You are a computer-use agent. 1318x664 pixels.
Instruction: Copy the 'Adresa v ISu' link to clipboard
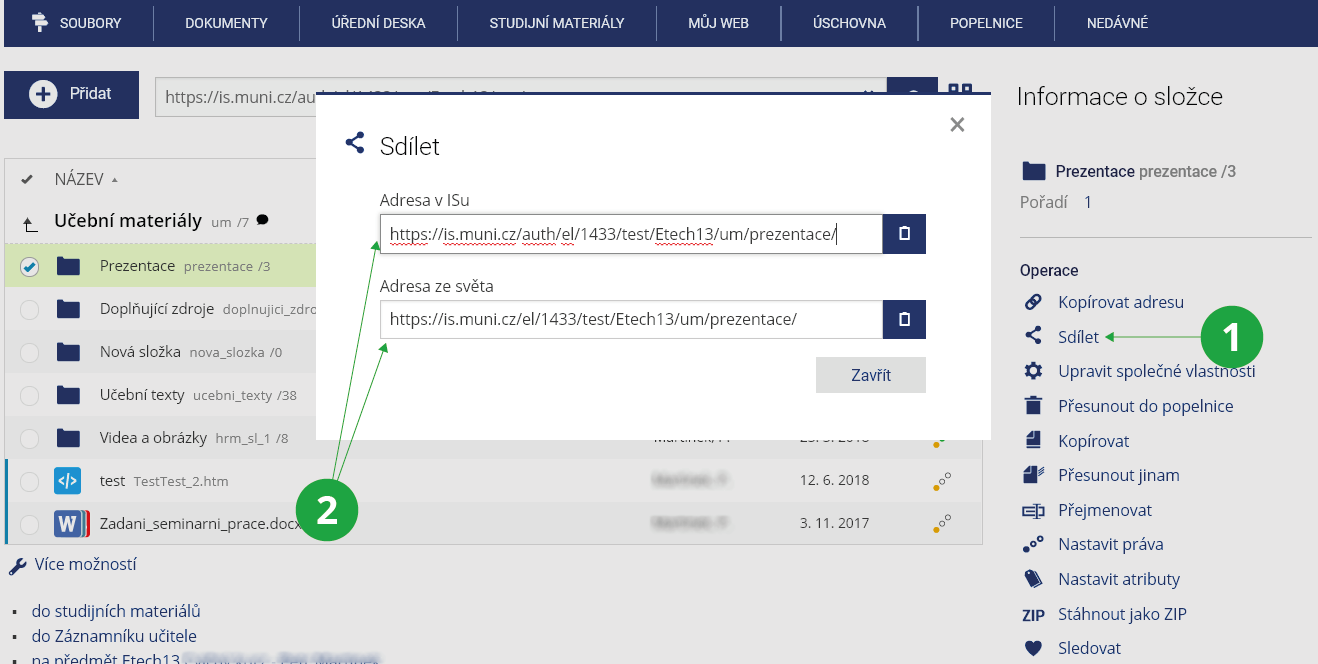tap(904, 234)
